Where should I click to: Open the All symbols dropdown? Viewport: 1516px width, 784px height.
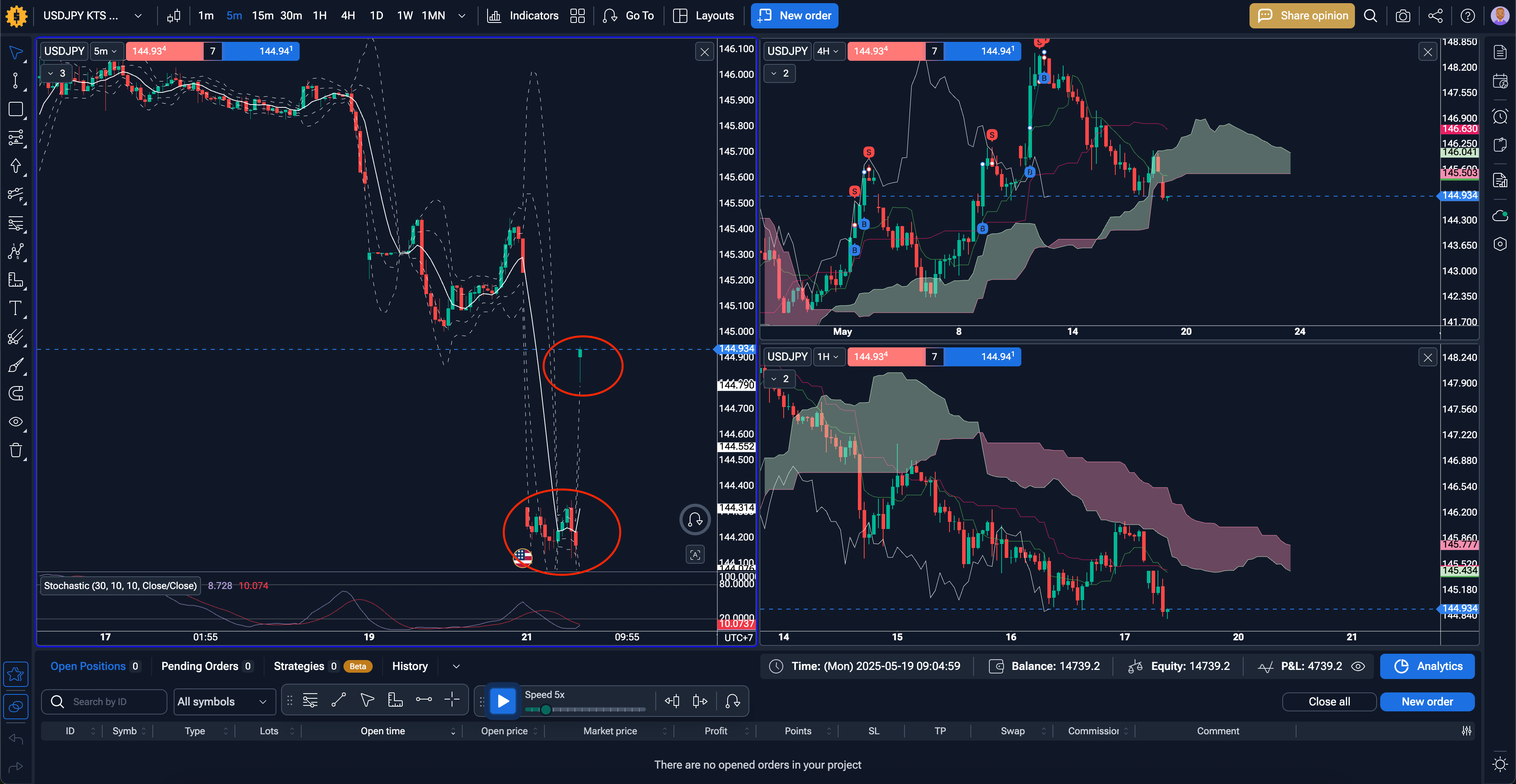(223, 701)
